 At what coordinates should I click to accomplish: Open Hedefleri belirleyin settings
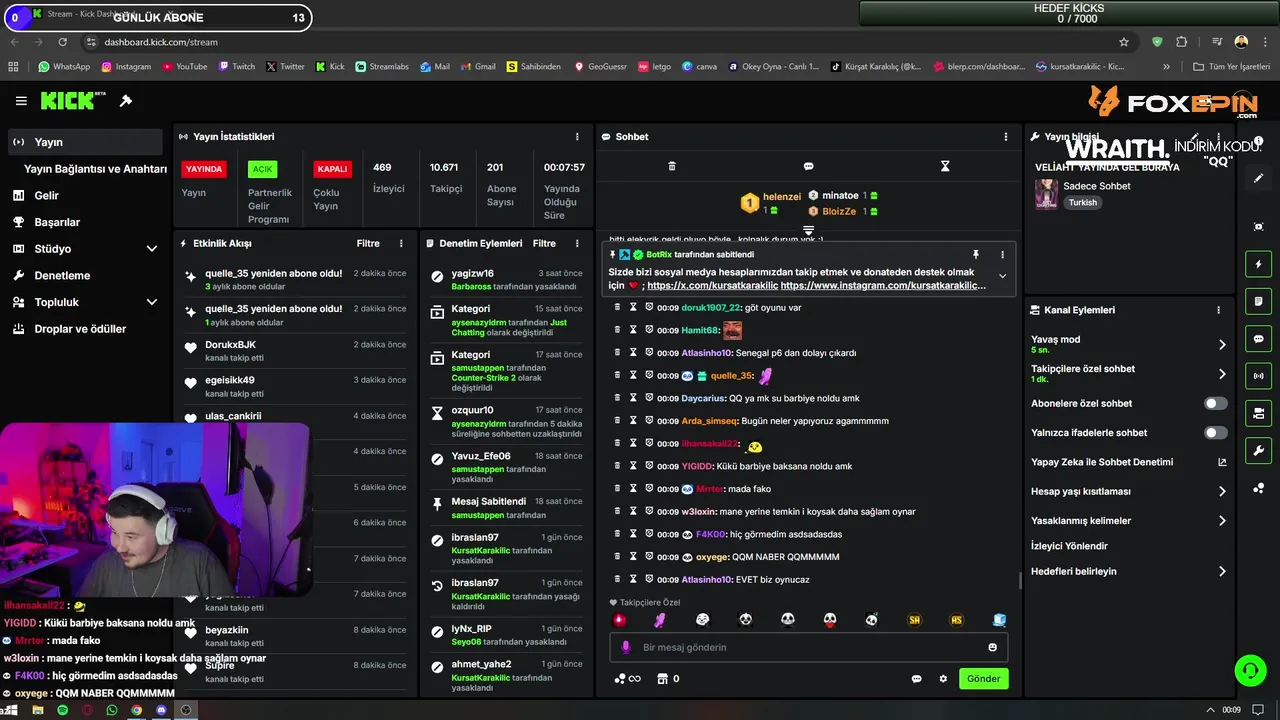(x=1129, y=571)
